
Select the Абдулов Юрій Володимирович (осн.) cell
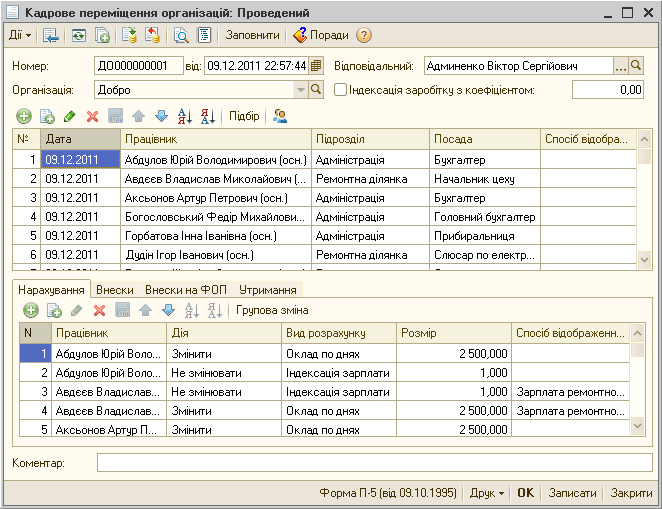coord(216,160)
